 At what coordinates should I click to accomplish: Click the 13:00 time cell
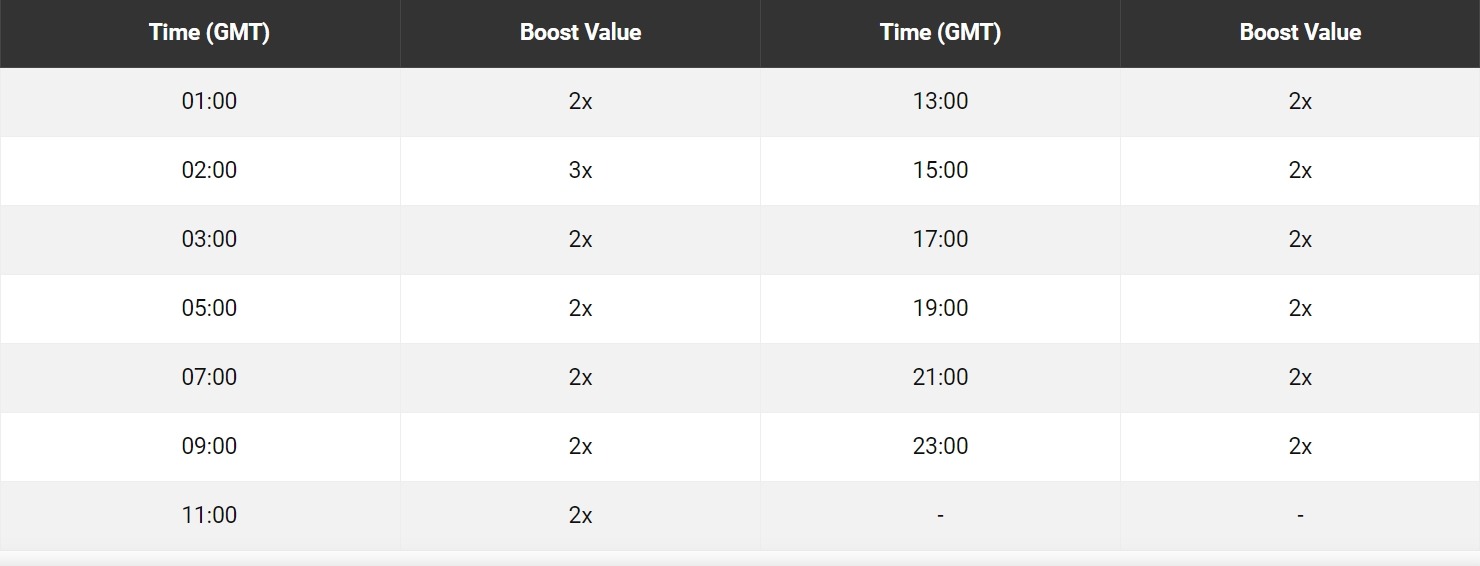pos(940,101)
